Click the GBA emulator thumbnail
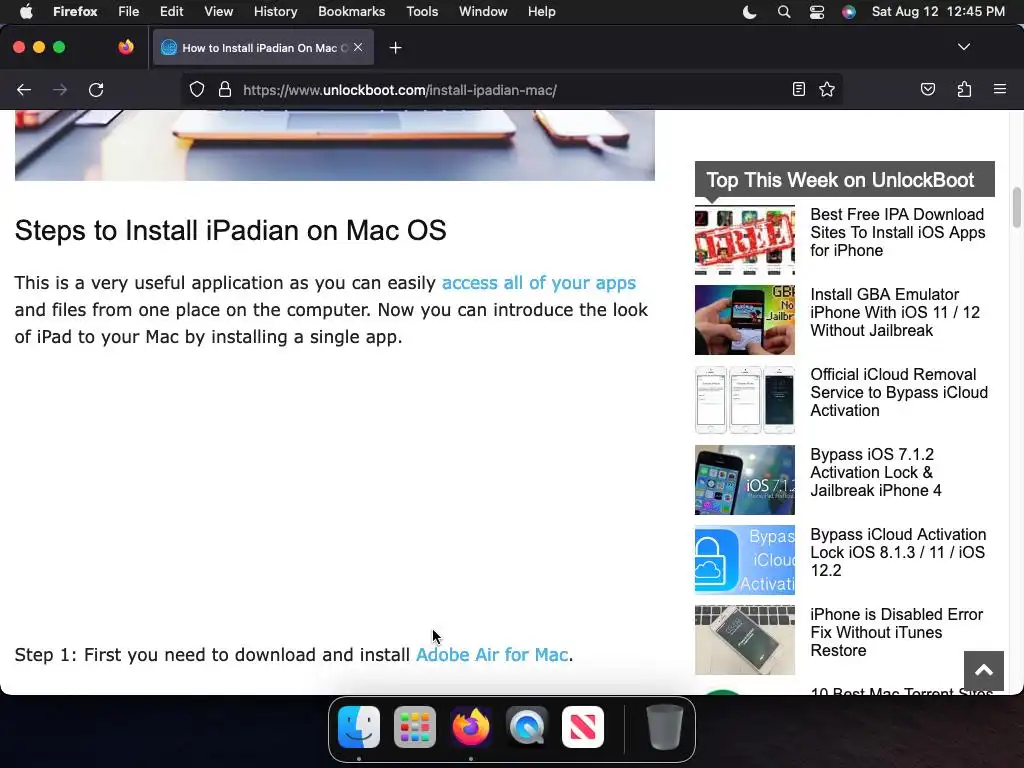 tap(744, 320)
